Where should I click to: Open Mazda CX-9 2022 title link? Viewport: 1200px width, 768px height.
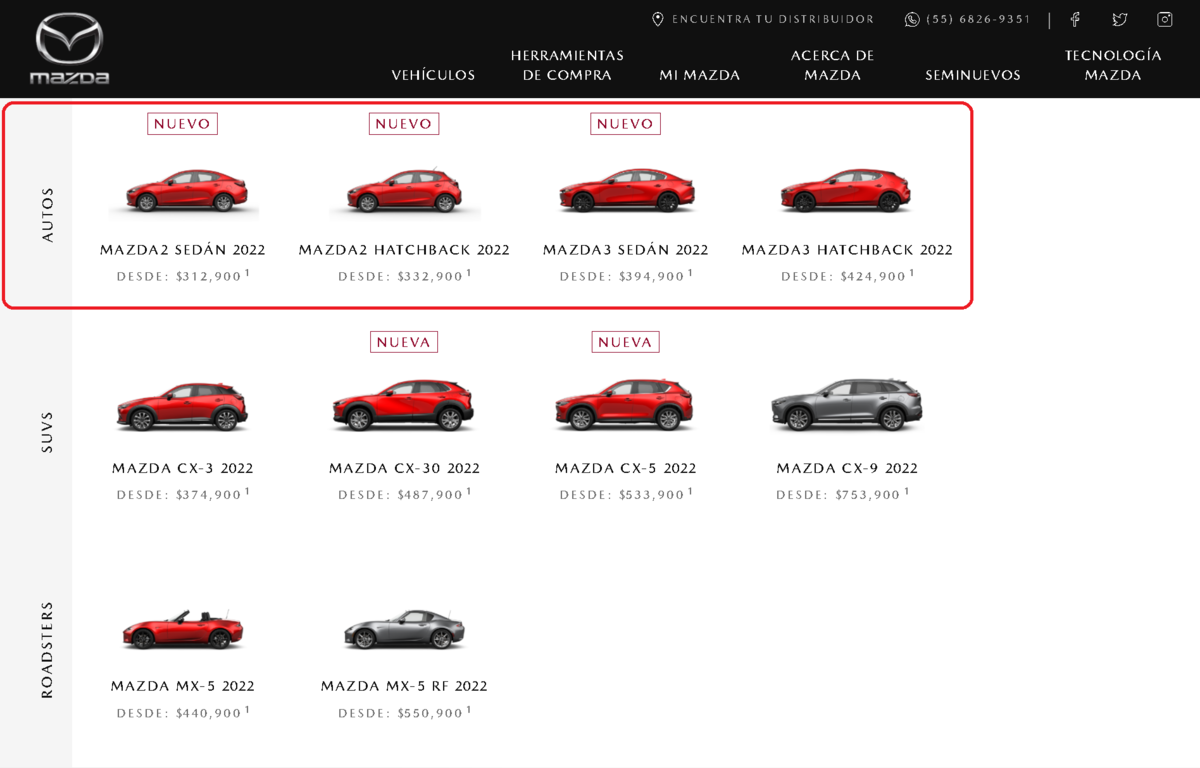tap(847, 468)
